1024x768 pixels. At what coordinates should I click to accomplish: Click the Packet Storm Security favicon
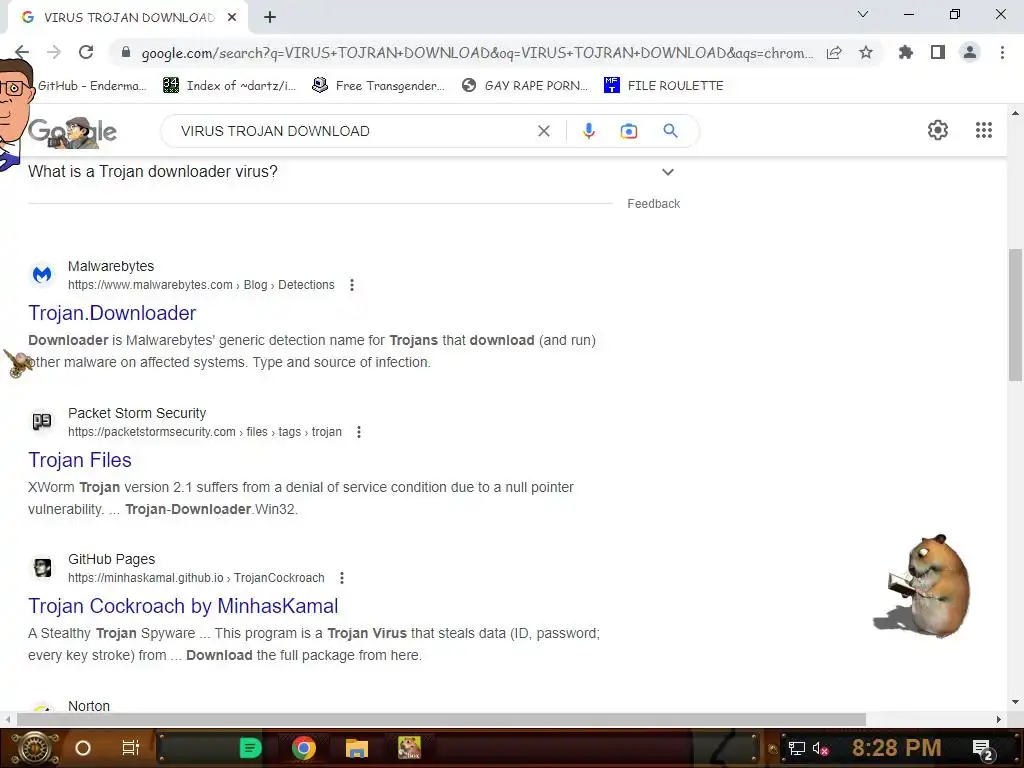[x=42, y=422]
